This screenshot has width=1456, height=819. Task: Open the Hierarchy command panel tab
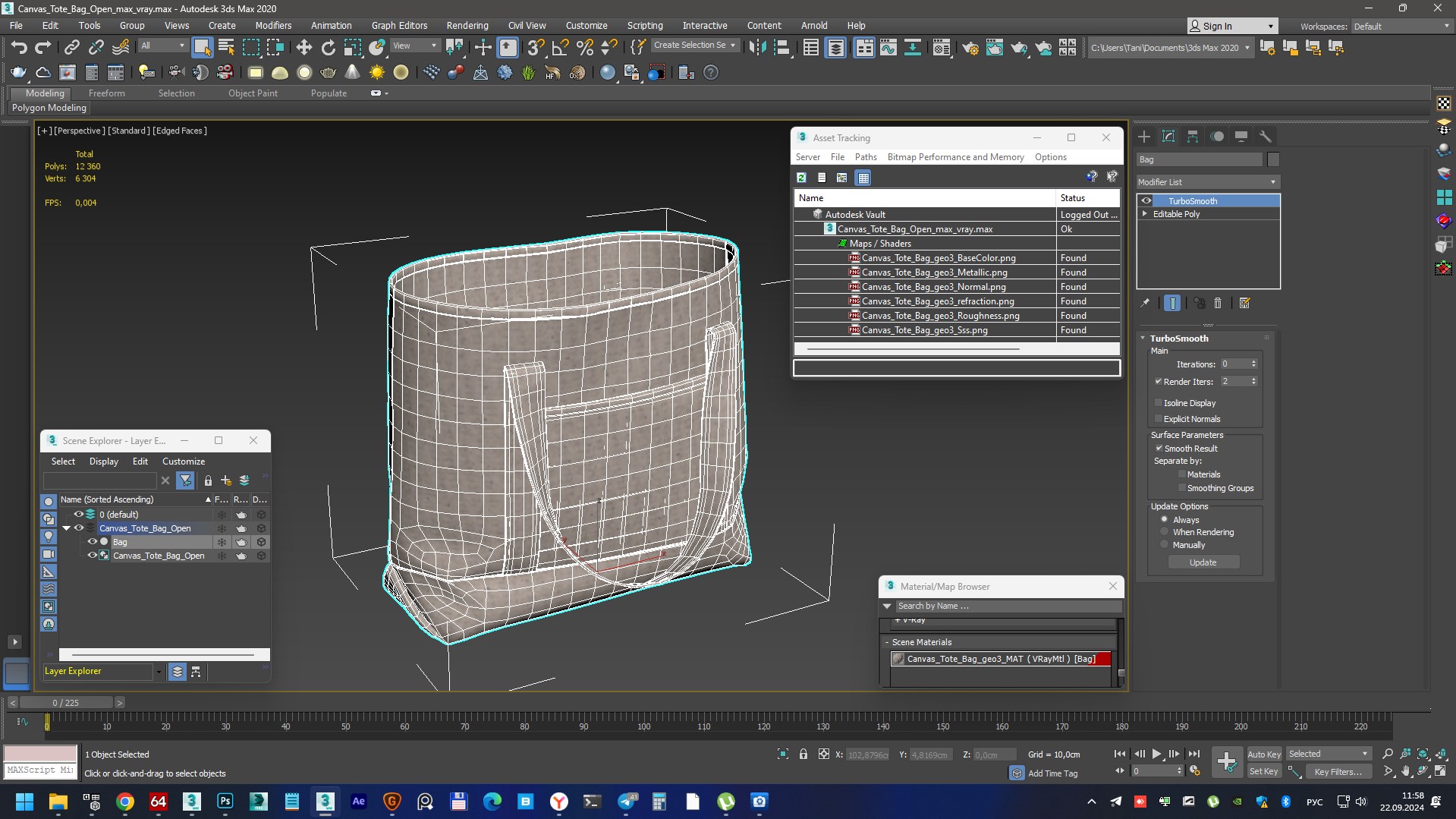[x=1193, y=137]
